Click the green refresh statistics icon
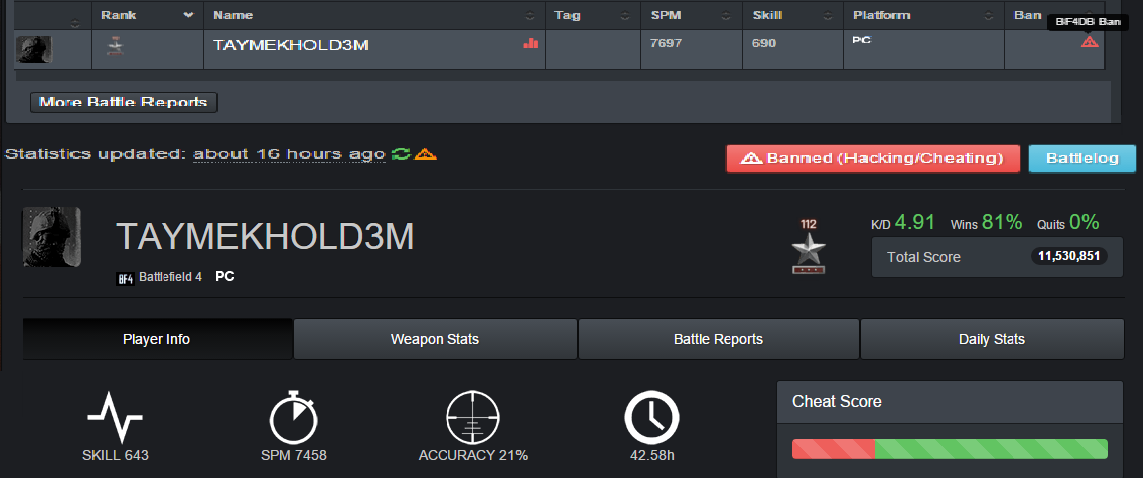1143x478 pixels. pyautogui.click(x=401, y=154)
